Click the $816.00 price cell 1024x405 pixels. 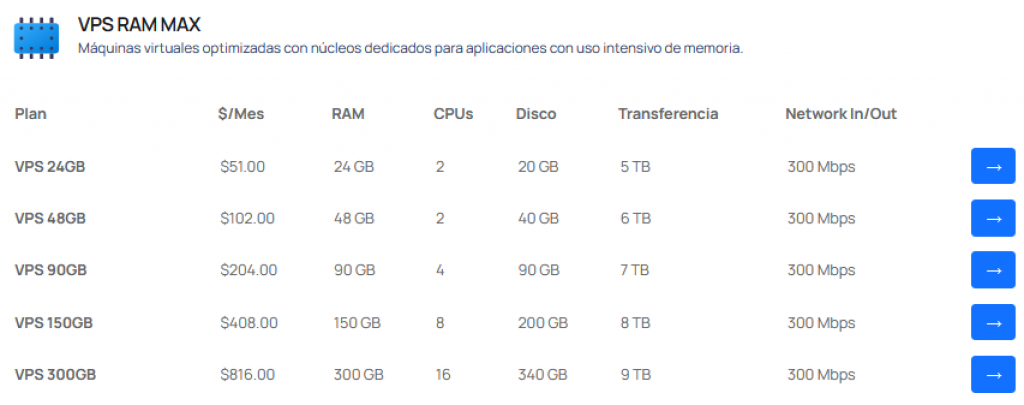click(x=248, y=375)
